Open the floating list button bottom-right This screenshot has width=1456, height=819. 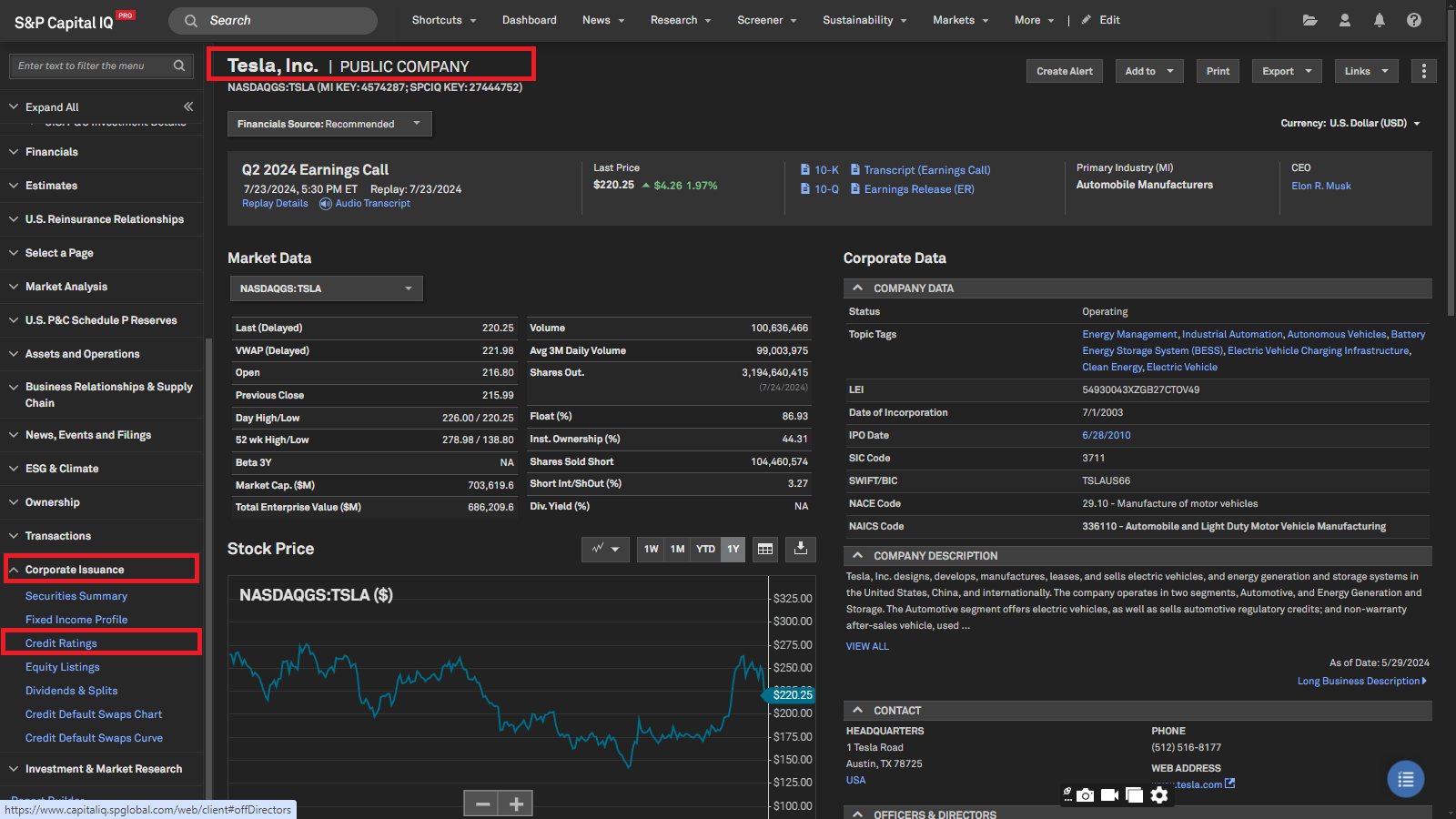(x=1405, y=779)
